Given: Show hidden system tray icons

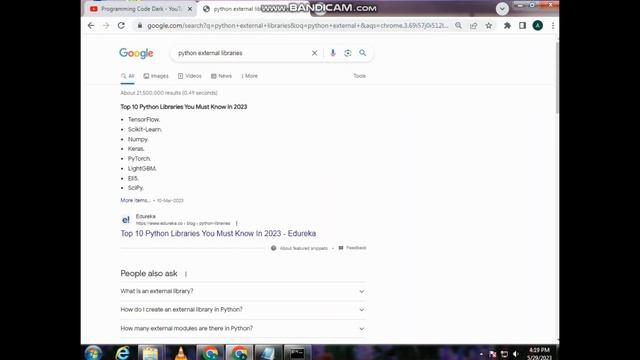Looking at the screenshot, I should coord(481,354).
